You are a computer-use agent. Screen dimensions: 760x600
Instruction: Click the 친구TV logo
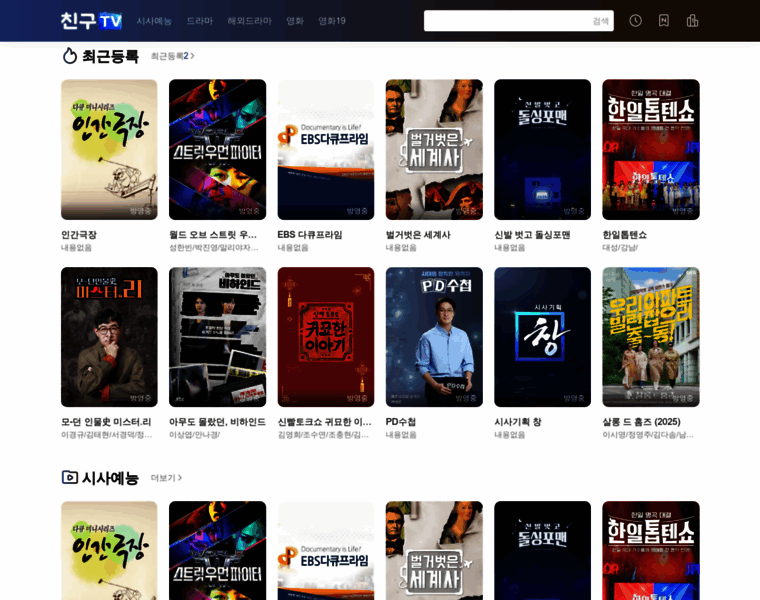point(91,21)
